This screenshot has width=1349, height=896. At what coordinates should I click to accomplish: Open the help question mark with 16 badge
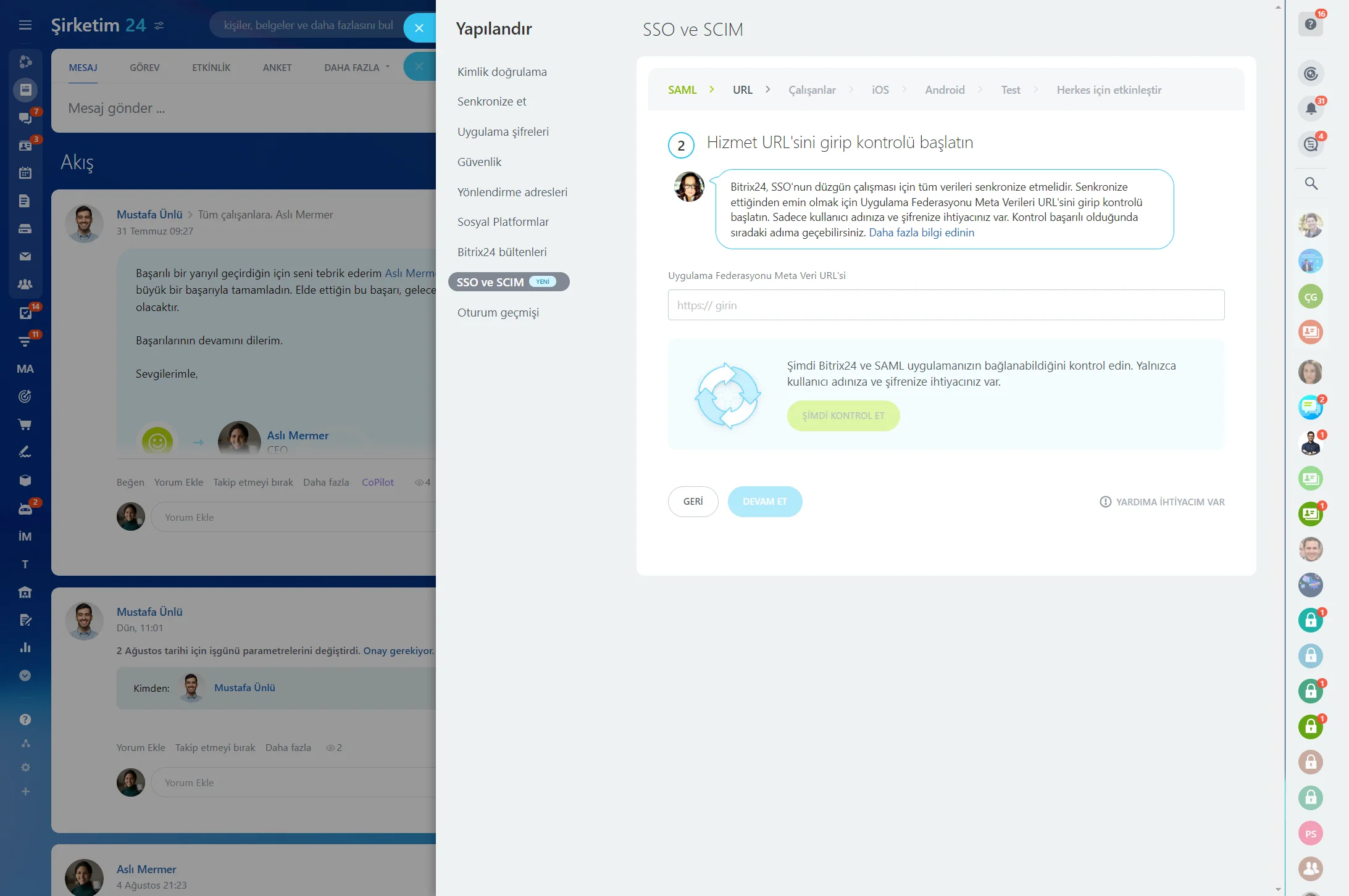tap(1311, 24)
